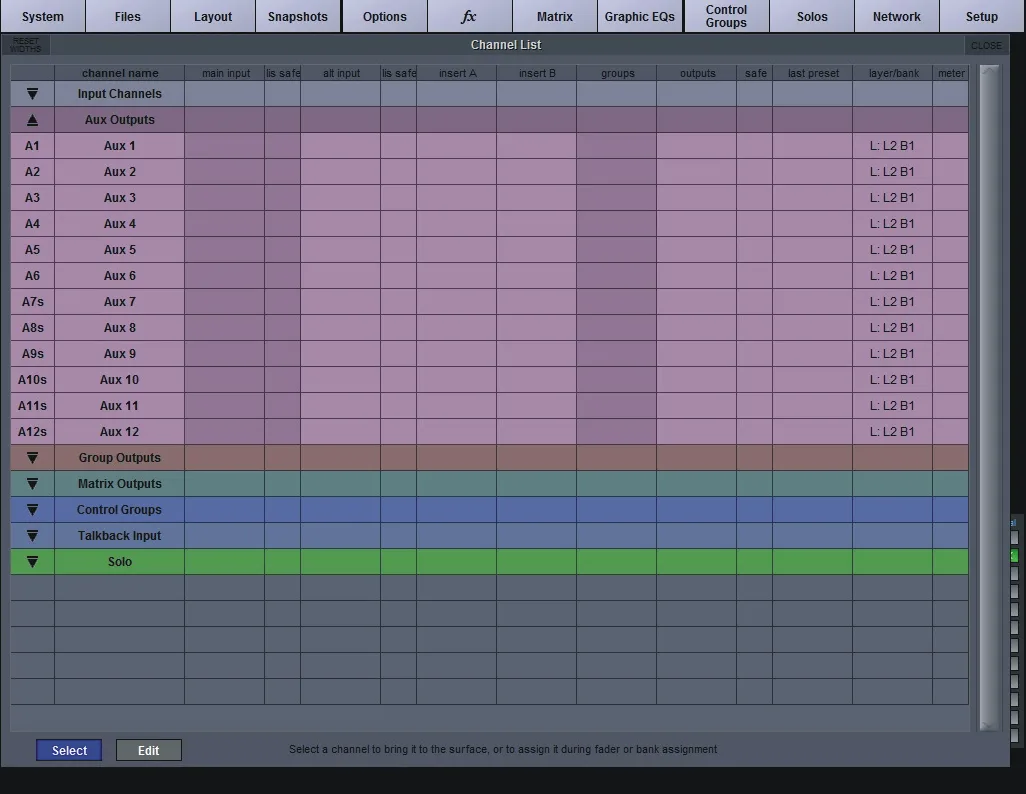Click the layer/bank cell of Aux 6

(893, 276)
